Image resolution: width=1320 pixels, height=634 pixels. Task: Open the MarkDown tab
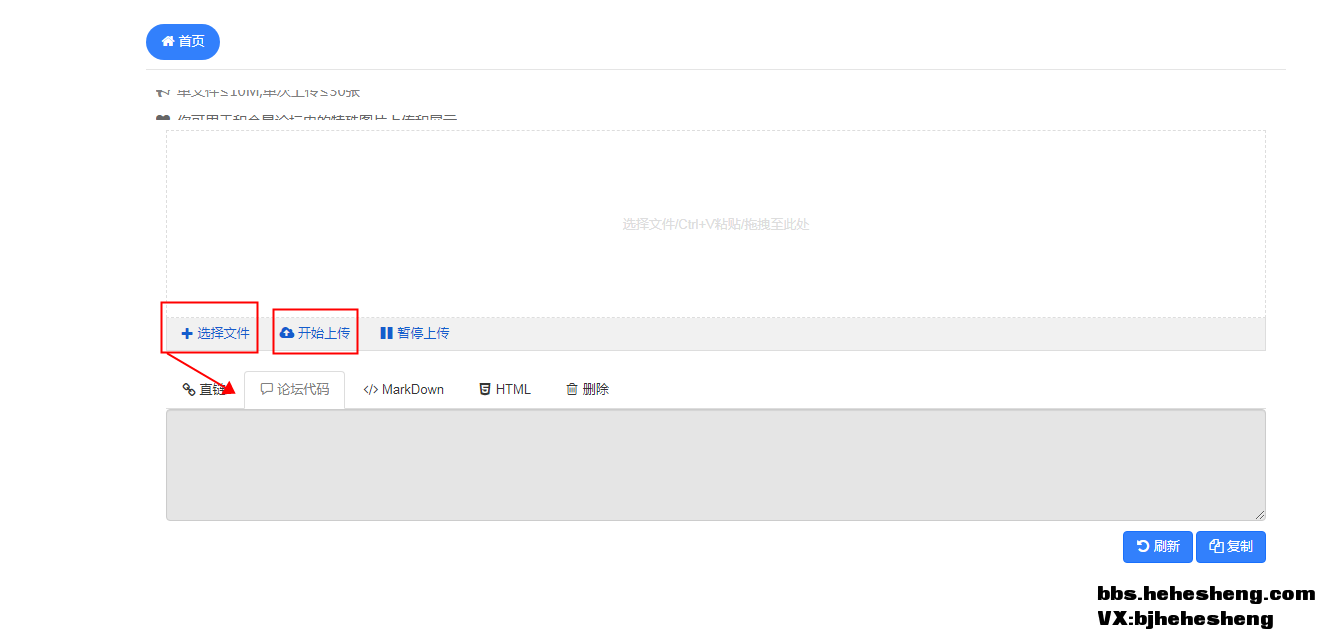(412, 389)
